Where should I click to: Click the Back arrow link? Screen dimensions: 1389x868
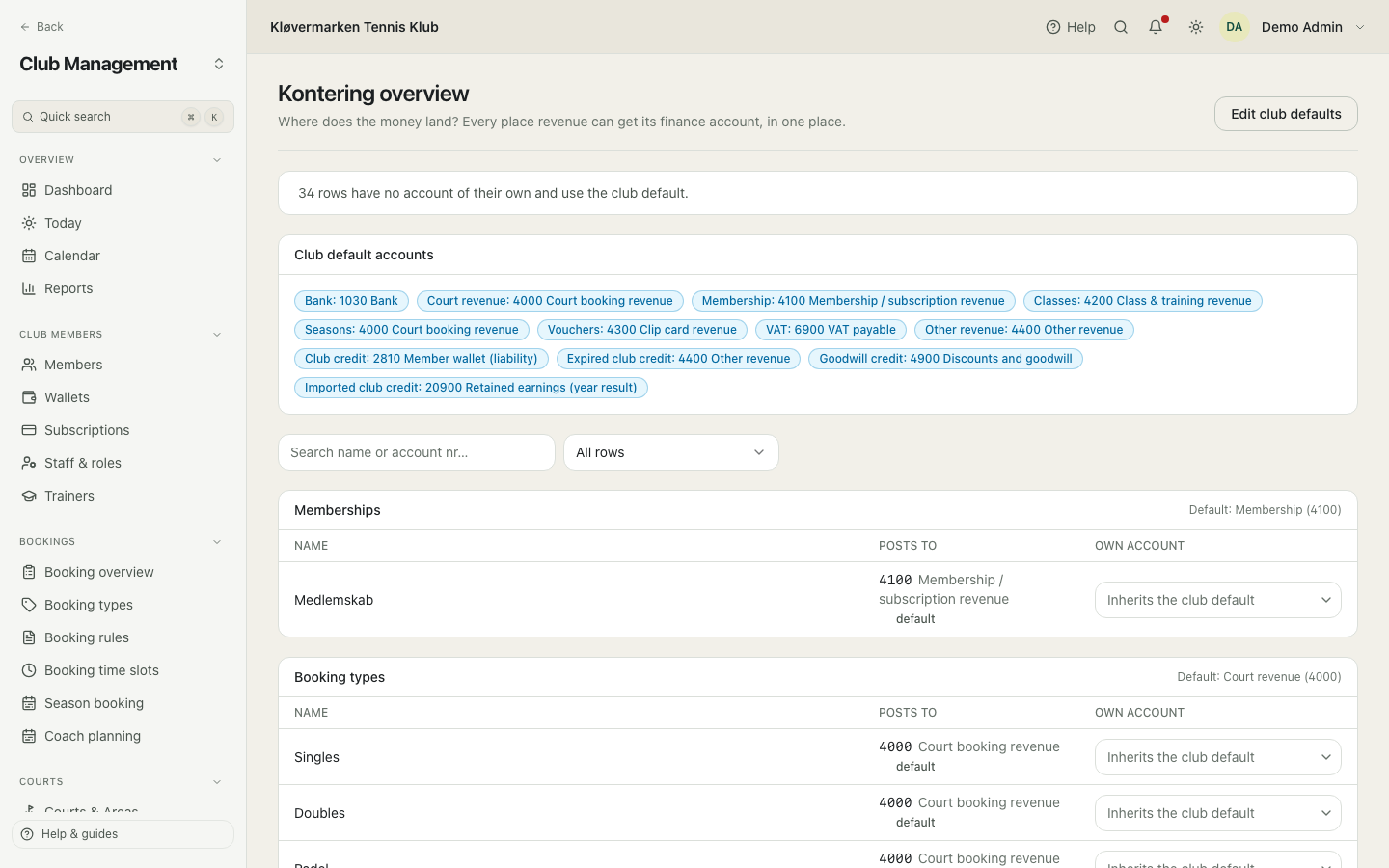tap(41, 27)
